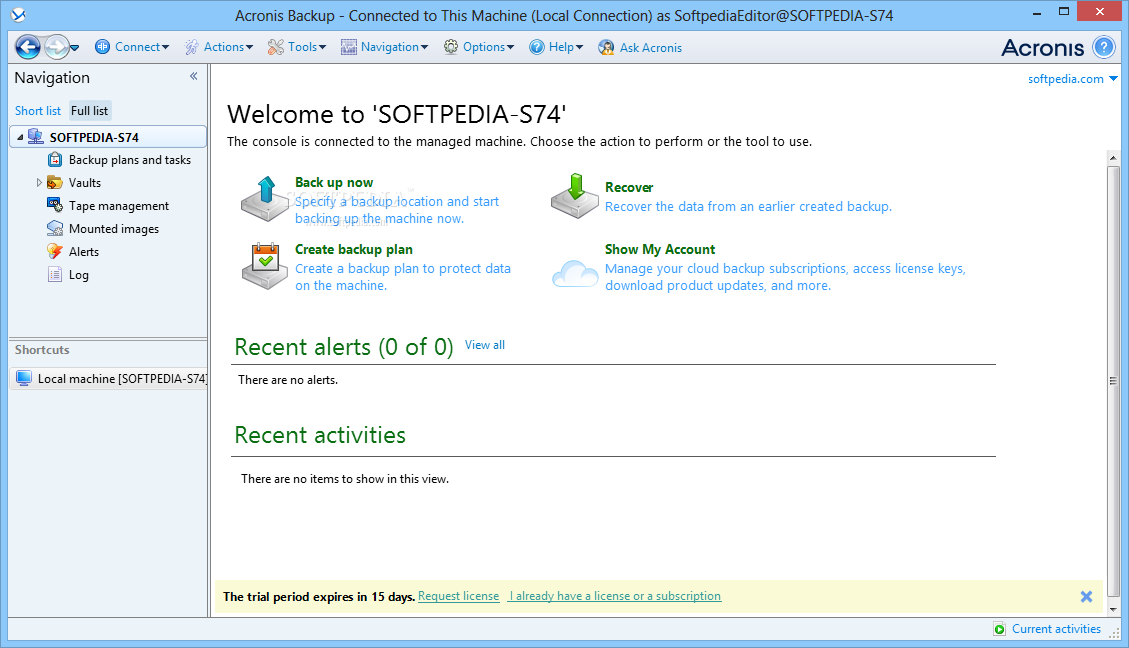Dismiss the trial period notification bar
Screen dimensions: 1129x648
pyautogui.click(x=1087, y=597)
